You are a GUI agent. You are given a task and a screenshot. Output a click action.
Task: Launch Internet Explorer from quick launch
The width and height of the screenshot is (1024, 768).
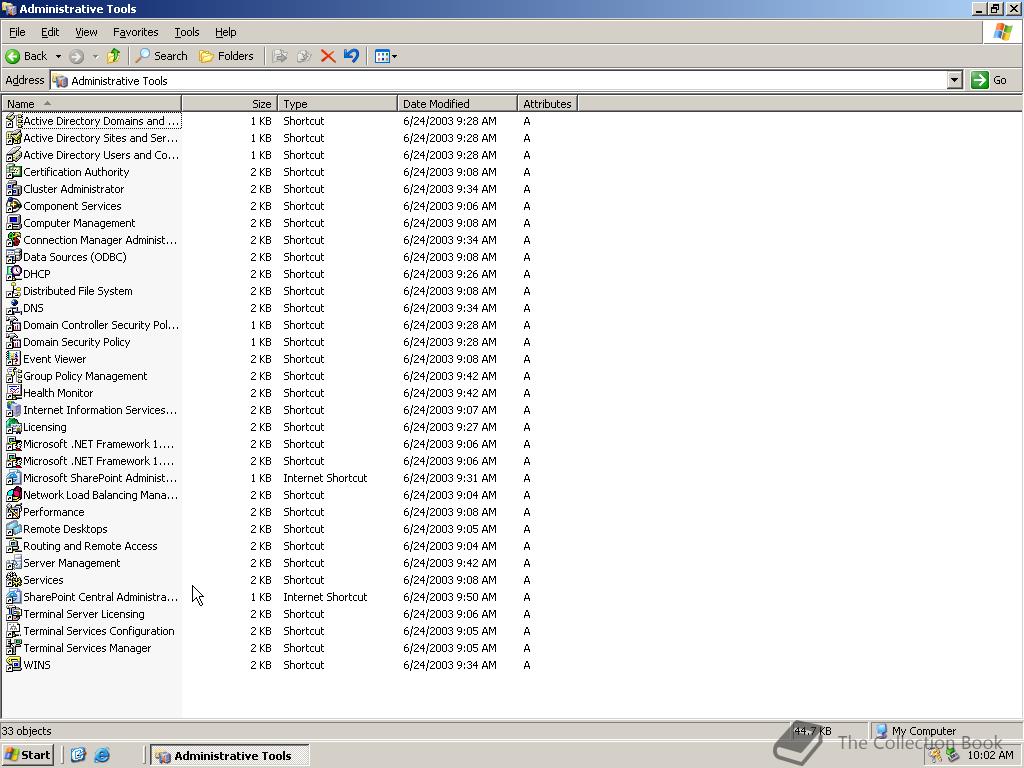(102, 755)
